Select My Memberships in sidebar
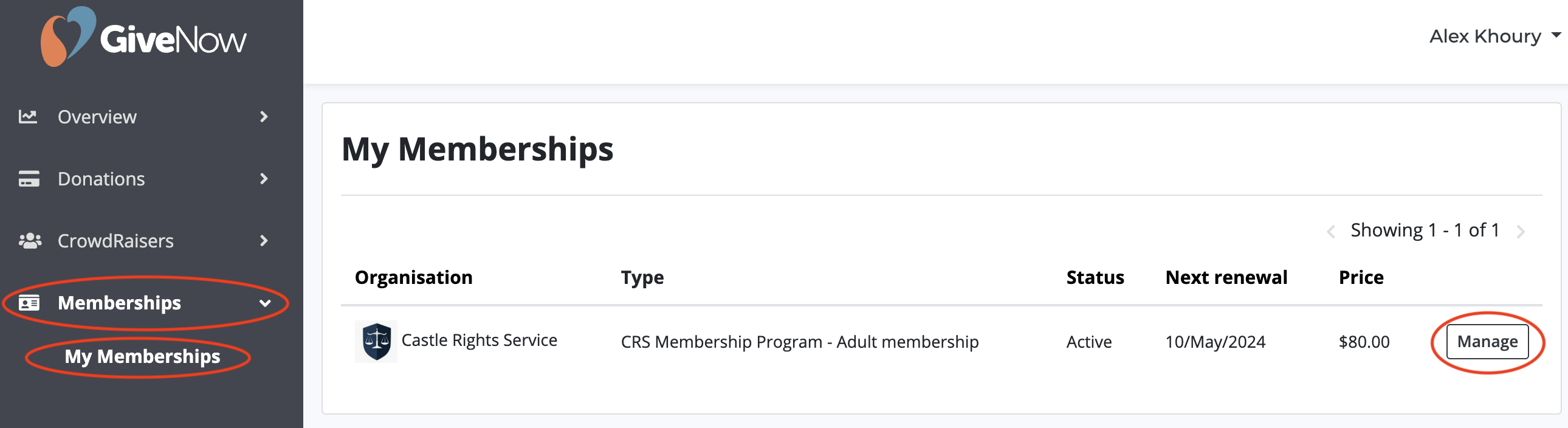This screenshot has height=428, width=1568. (142, 356)
